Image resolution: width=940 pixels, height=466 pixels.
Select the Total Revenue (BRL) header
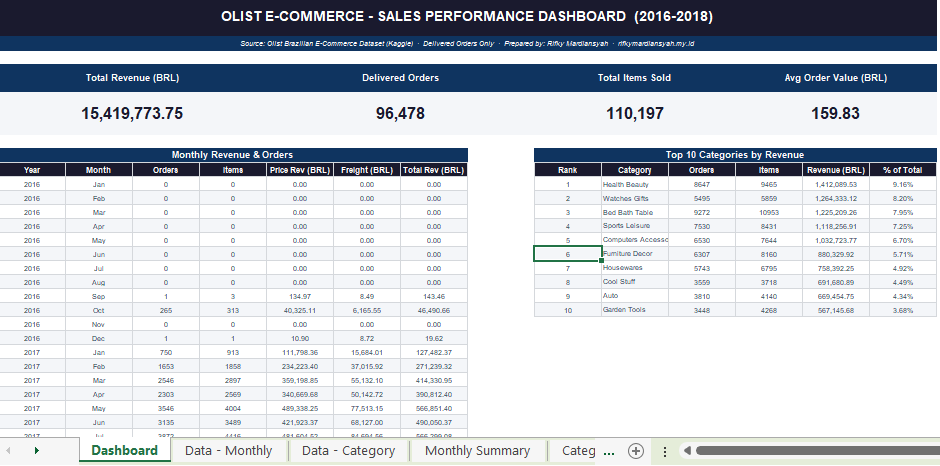click(x=132, y=78)
